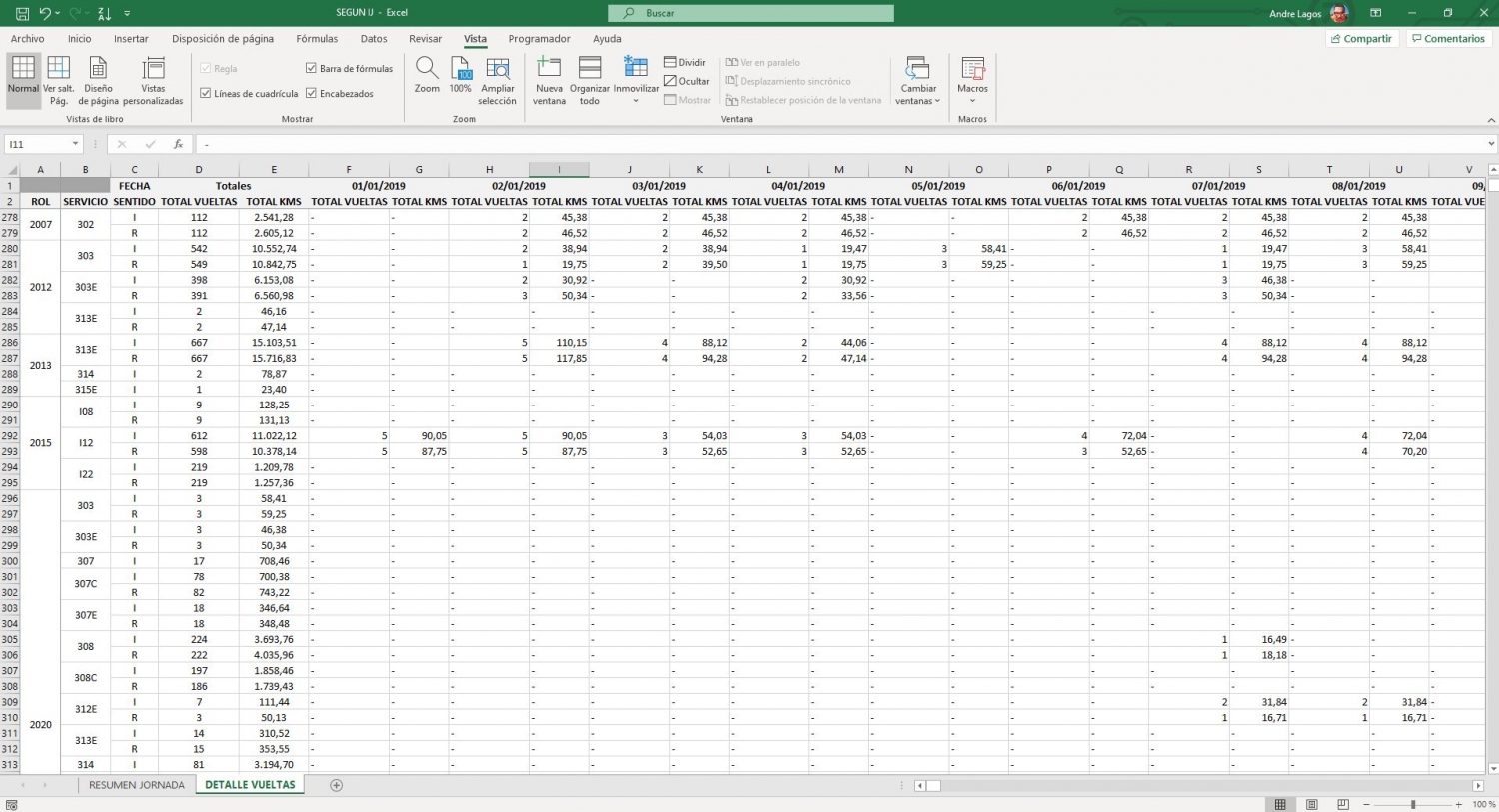Click the horizontal scrollbar thumb
The width and height of the screenshot is (1499, 812).
(934, 786)
